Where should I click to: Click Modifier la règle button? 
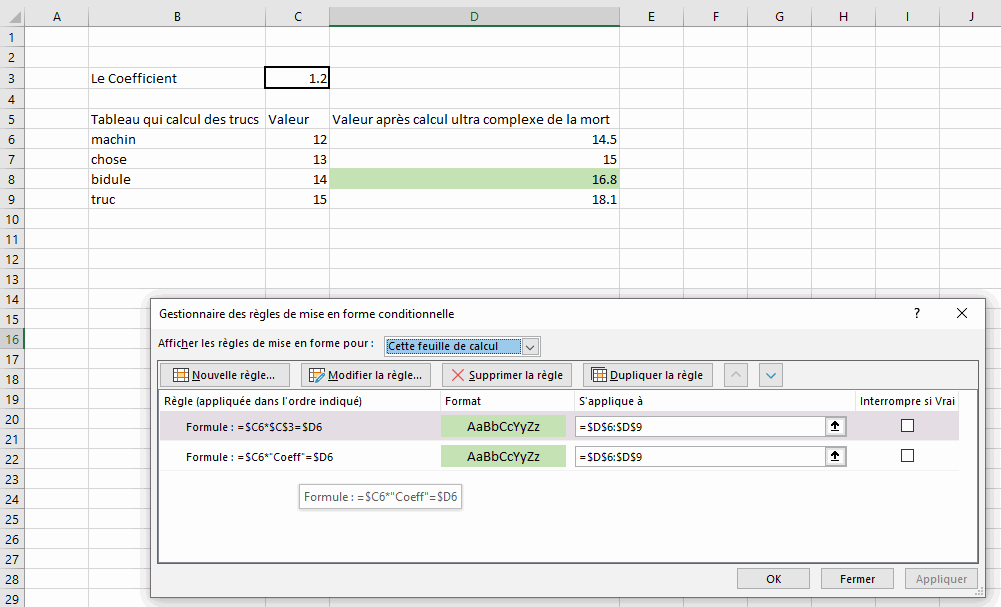[366, 375]
